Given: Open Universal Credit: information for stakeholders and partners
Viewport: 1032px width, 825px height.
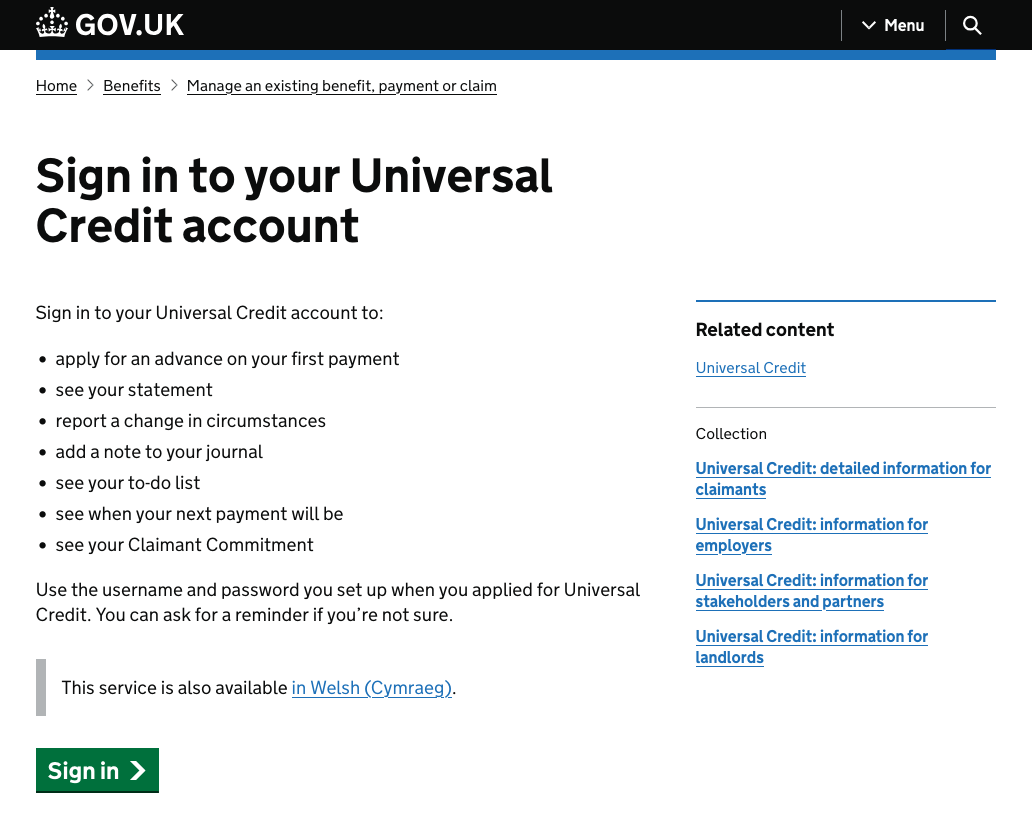Looking at the screenshot, I should pyautogui.click(x=811, y=590).
